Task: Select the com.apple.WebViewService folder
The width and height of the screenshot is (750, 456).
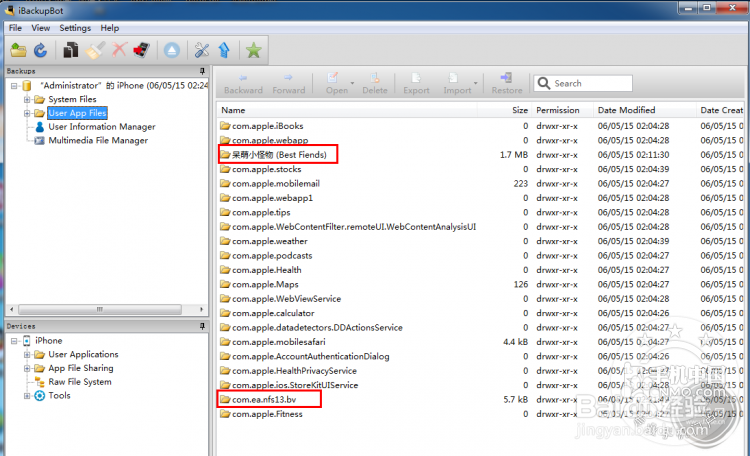Action: (287, 299)
